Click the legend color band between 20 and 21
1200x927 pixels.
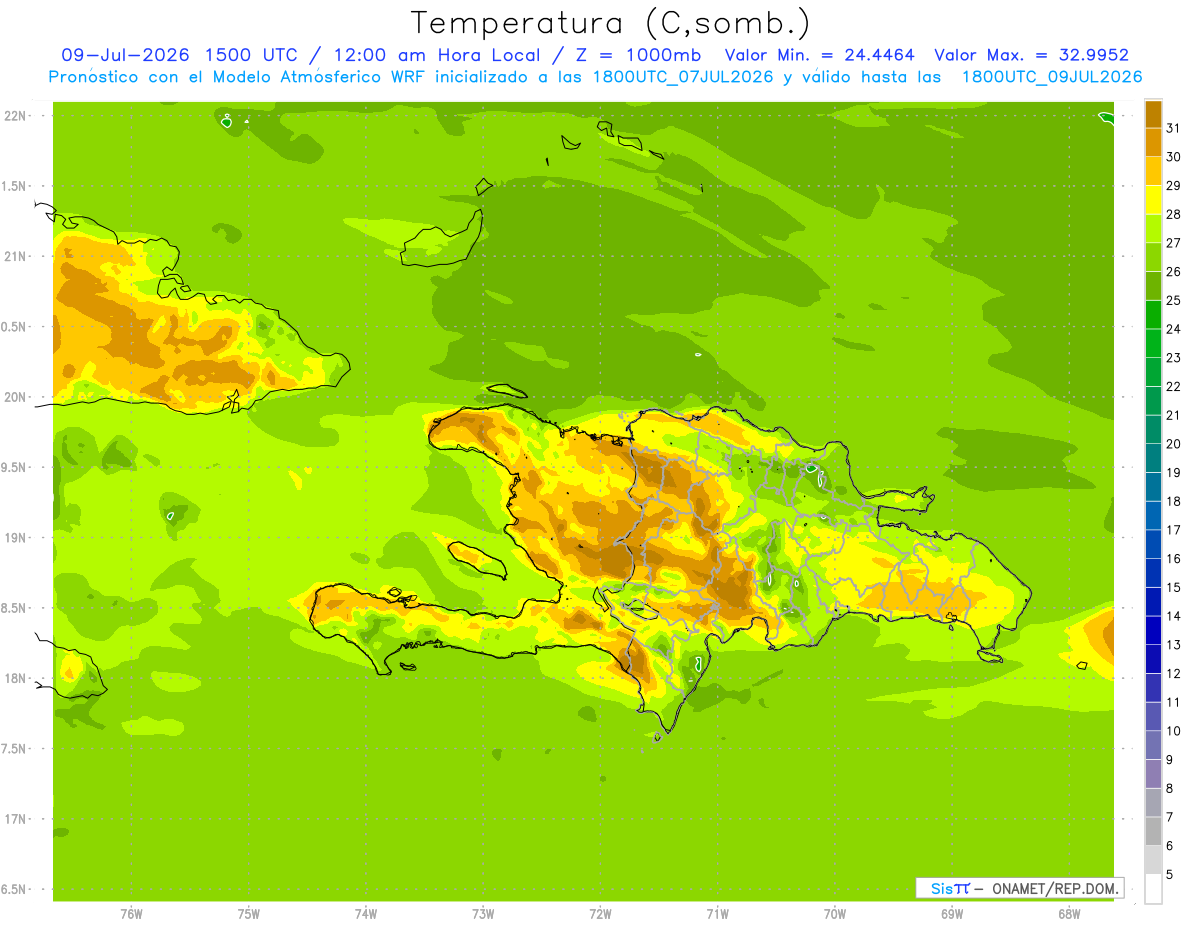pos(1153,429)
